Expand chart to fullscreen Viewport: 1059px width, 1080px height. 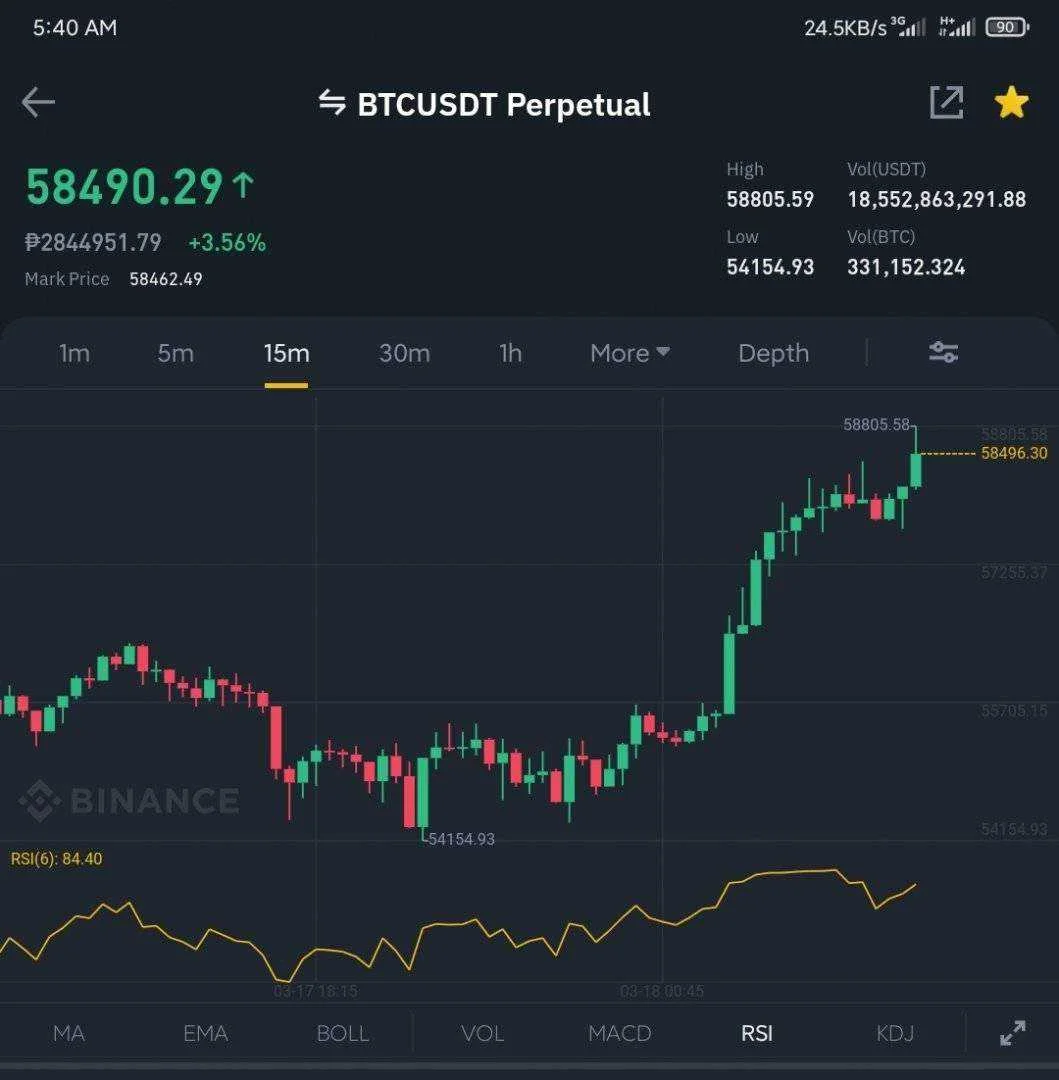tap(1013, 1032)
